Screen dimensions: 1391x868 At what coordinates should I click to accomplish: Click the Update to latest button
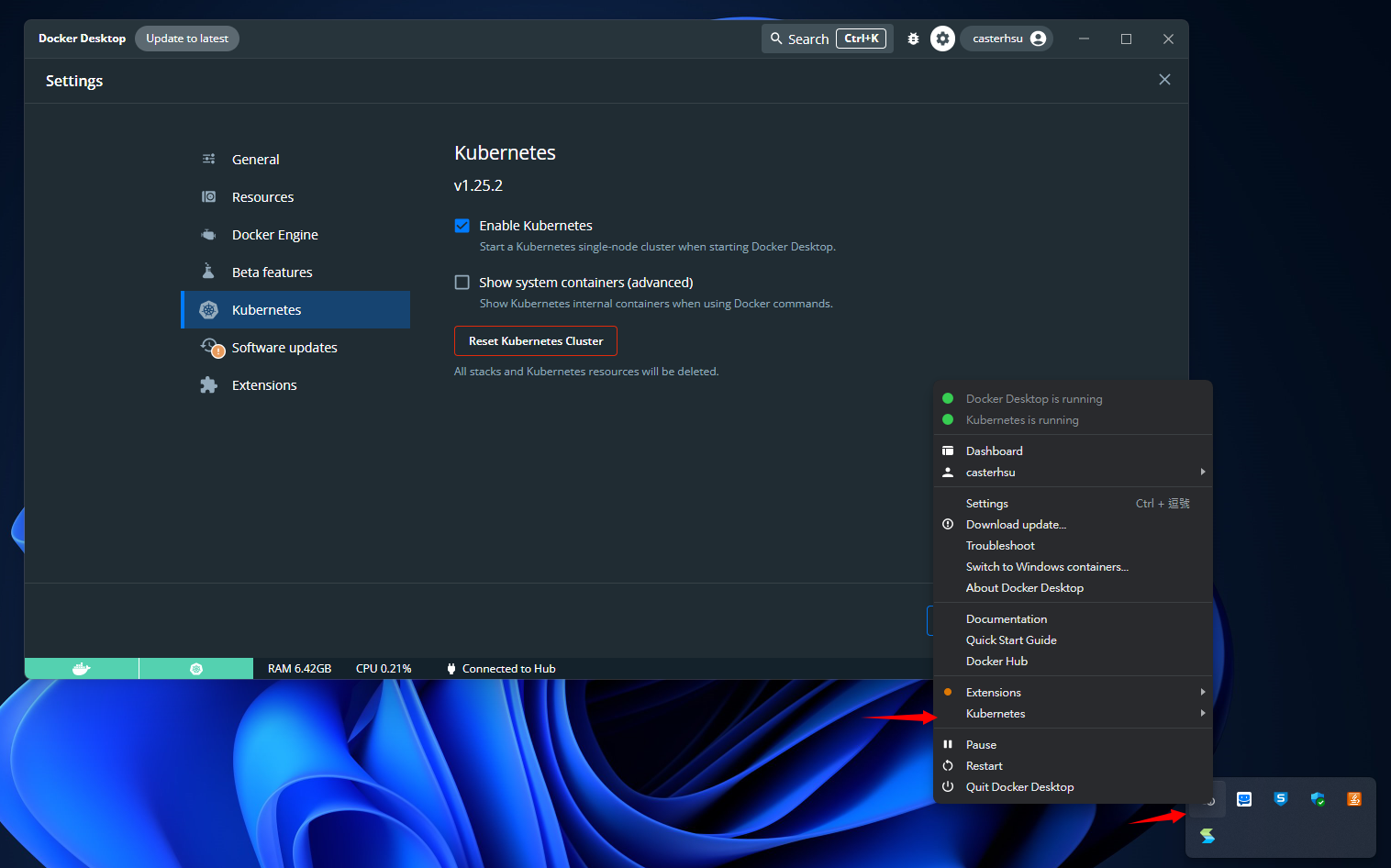coord(187,39)
